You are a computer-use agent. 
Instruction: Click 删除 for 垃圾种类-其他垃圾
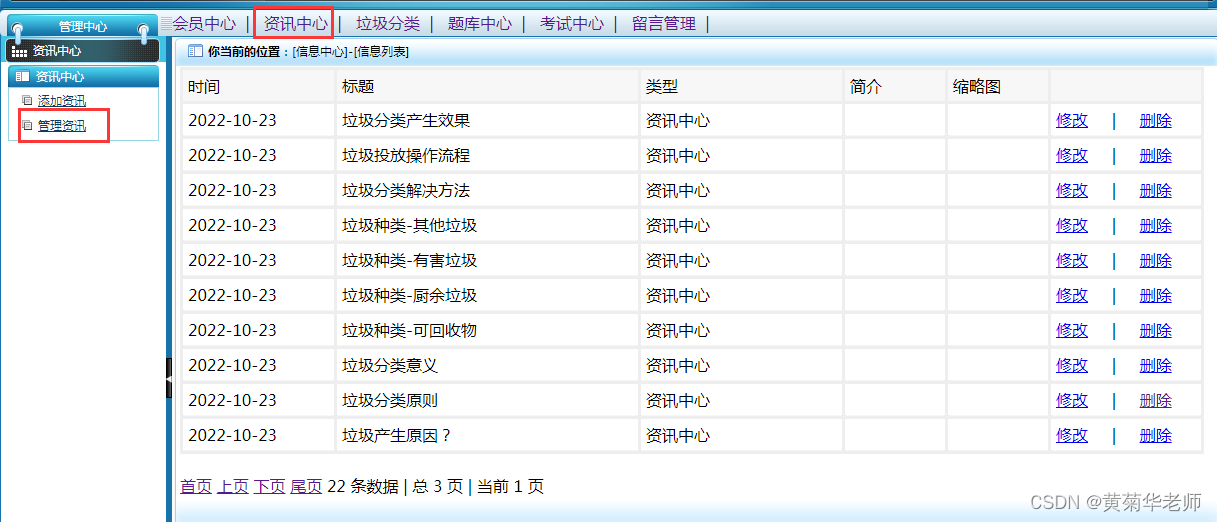pyautogui.click(x=1155, y=225)
